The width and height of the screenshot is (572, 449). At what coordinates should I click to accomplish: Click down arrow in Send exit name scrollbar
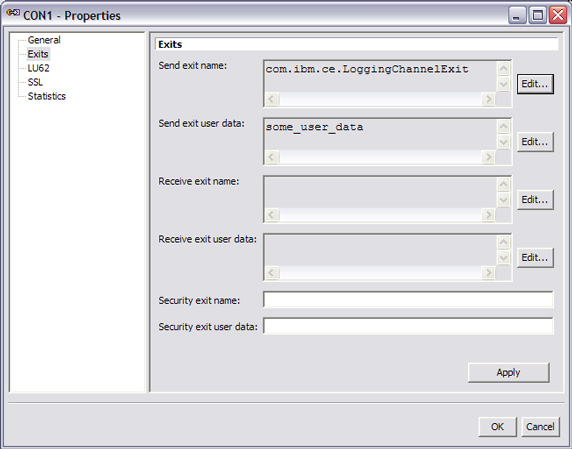(503, 84)
